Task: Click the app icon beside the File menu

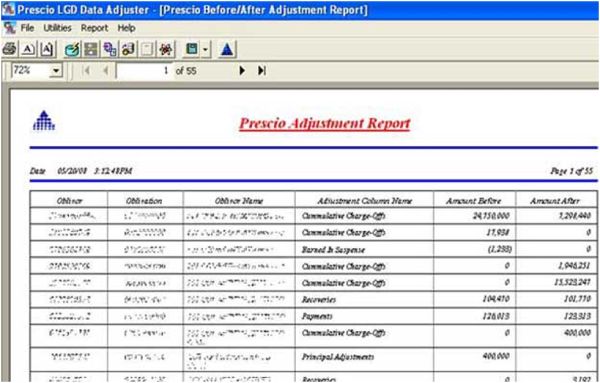Action: [x=10, y=28]
